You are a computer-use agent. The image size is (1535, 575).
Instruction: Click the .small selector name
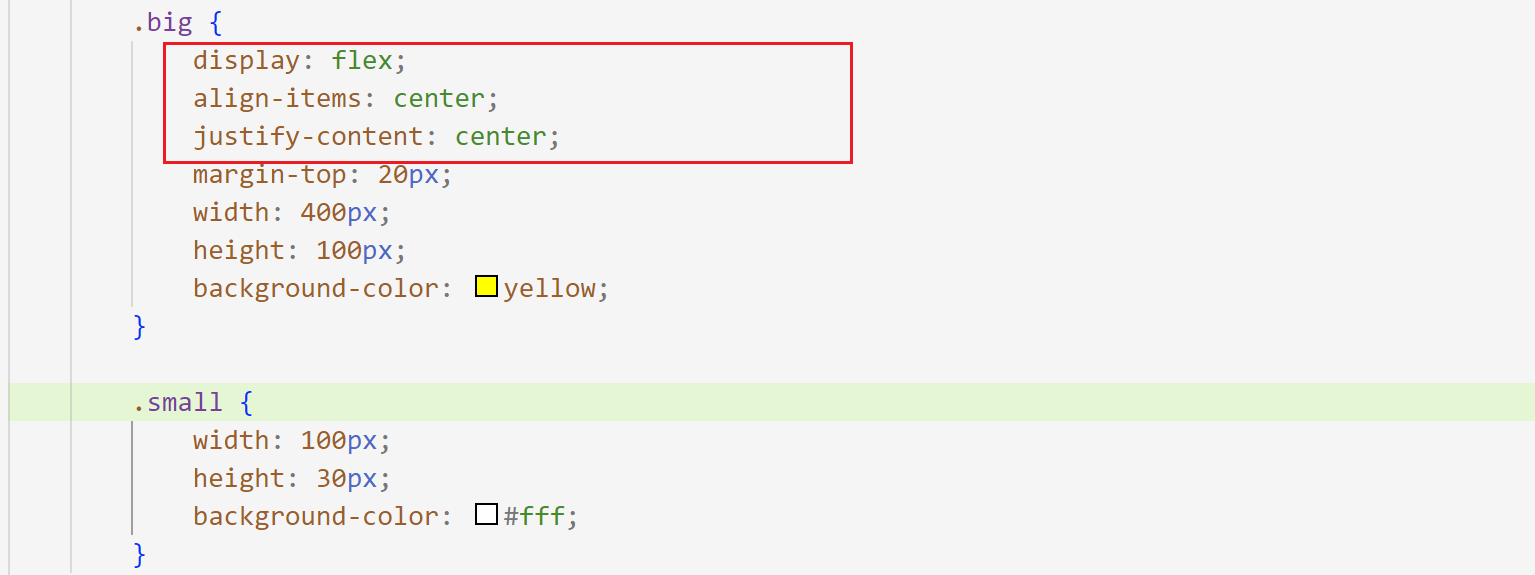178,402
